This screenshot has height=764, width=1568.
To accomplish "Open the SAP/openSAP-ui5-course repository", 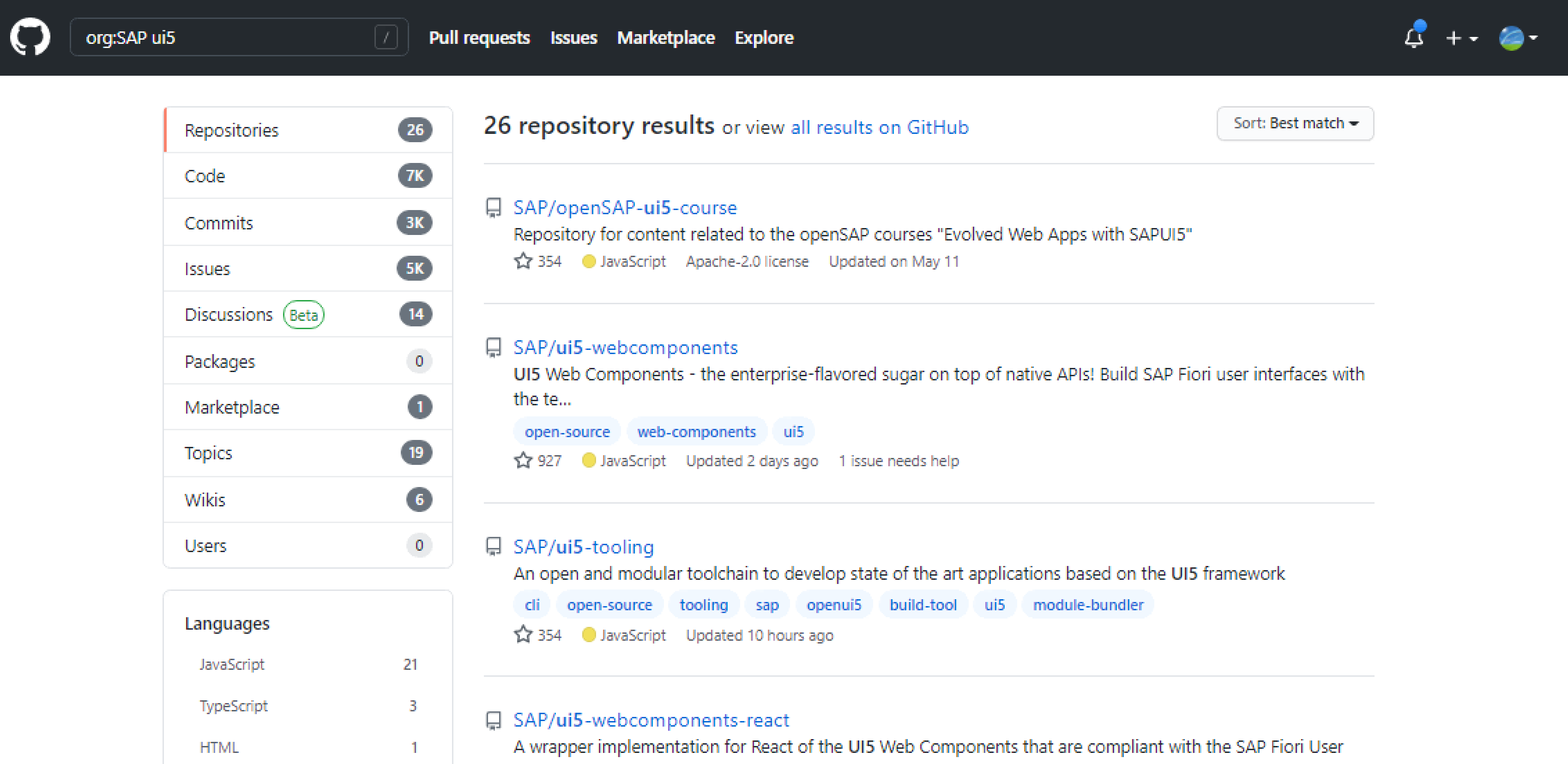I will click(625, 208).
